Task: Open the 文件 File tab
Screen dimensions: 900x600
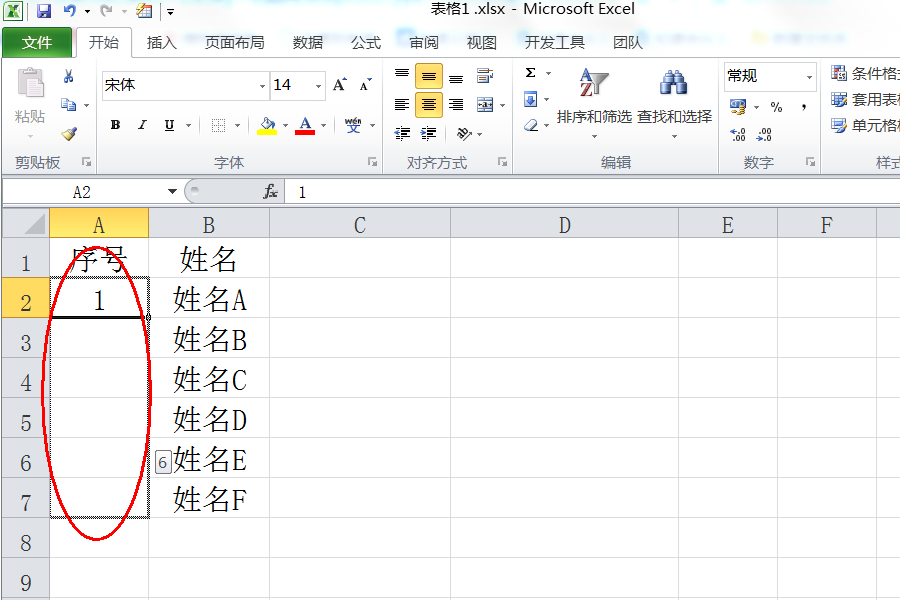Action: [37, 42]
